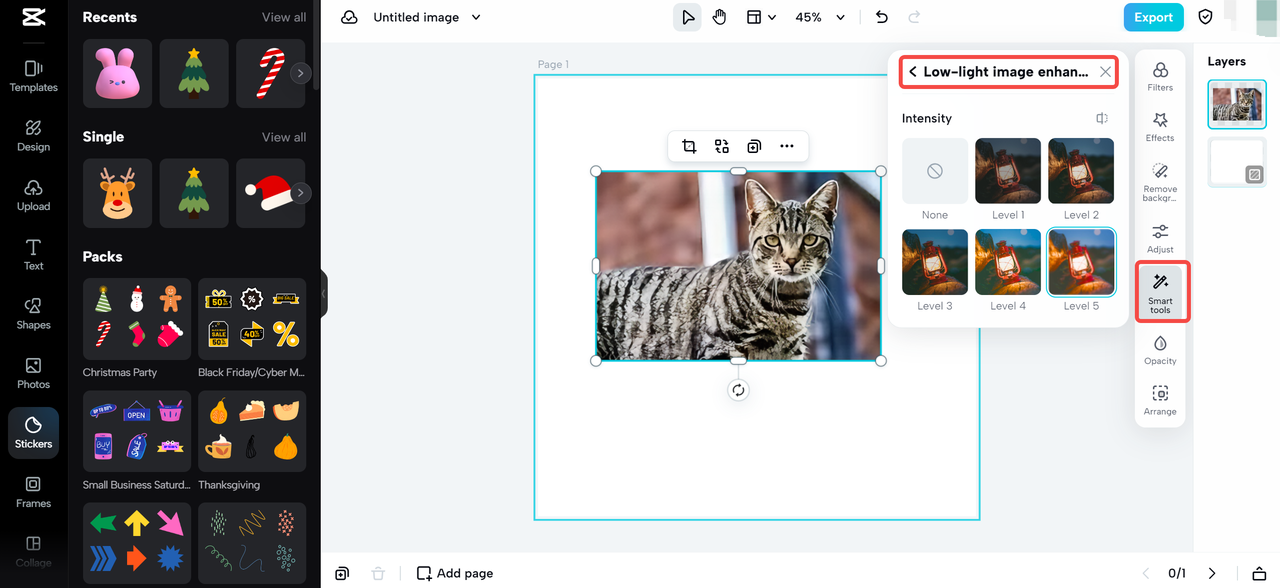The image size is (1280, 588).
Task: Select Level 5 intensity
Action: (1081, 262)
